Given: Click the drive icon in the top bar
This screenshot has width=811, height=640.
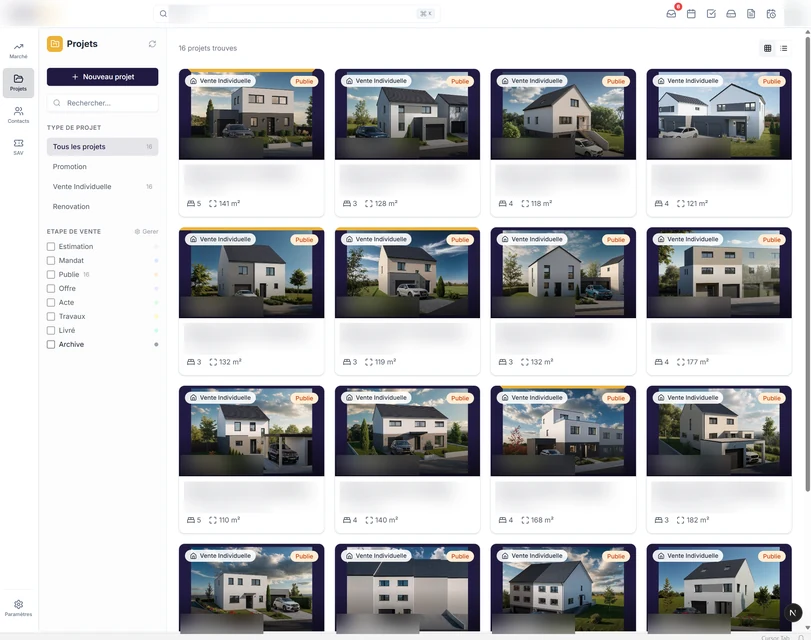Looking at the screenshot, I should 731,13.
